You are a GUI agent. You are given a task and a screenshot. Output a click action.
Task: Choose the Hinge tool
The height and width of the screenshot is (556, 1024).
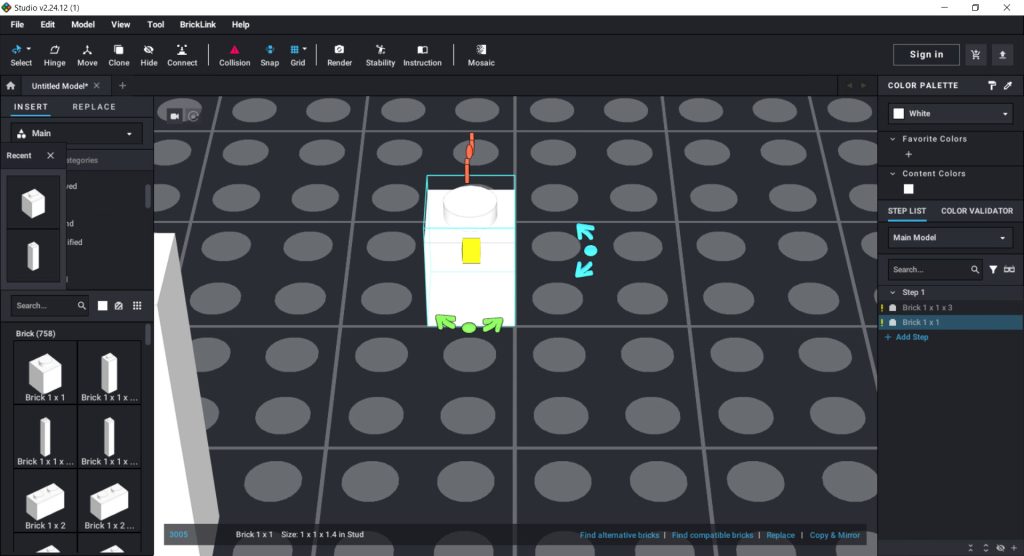point(54,55)
